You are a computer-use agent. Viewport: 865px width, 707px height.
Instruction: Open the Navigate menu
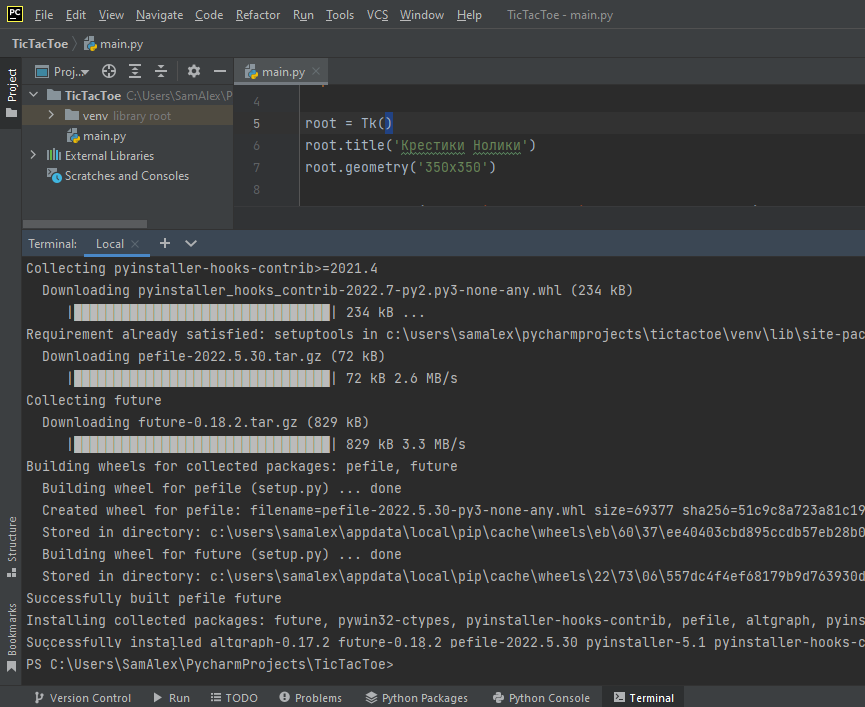tap(159, 15)
